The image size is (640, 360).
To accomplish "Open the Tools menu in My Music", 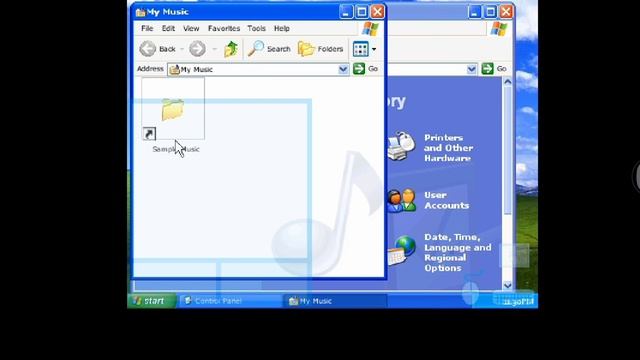I will point(256,29).
